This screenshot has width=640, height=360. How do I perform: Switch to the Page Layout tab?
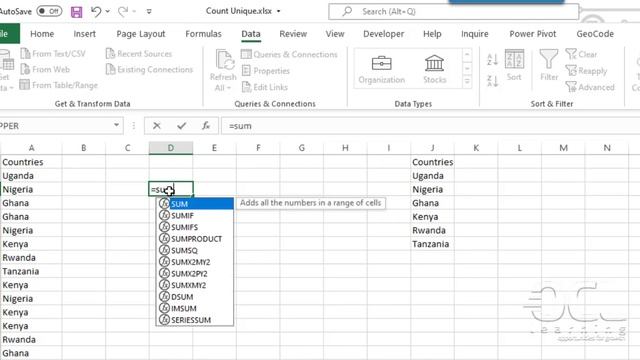point(141,34)
